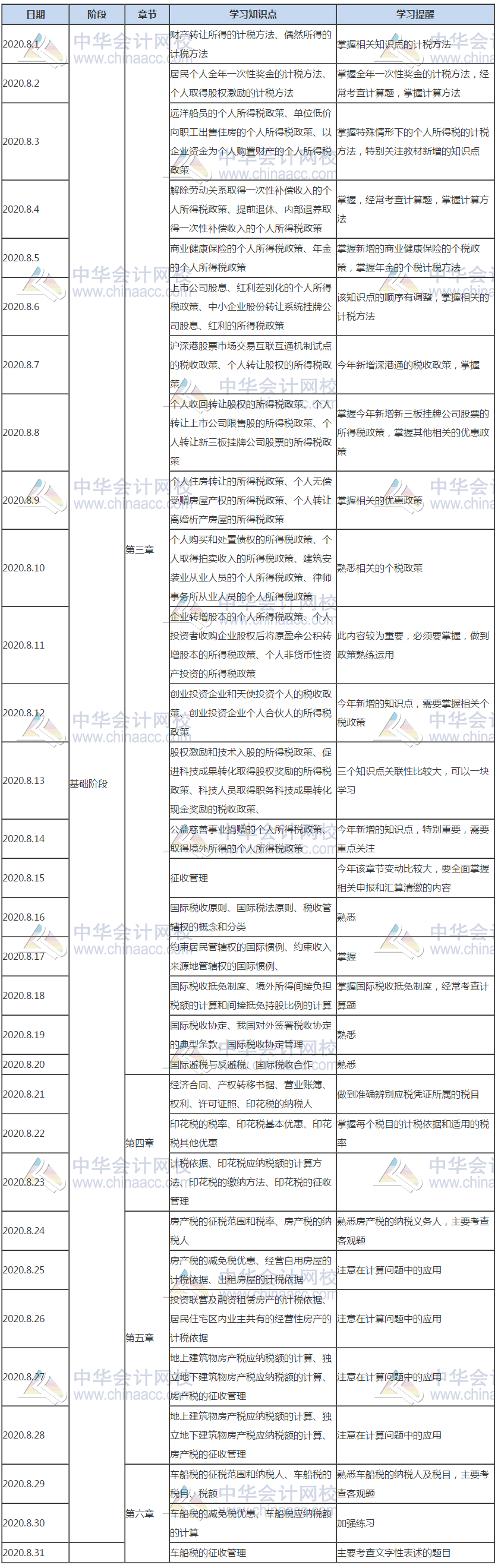This screenshot has width=498, height=1568.
Task: Click the 学习知识点 column header
Action: 253,14
